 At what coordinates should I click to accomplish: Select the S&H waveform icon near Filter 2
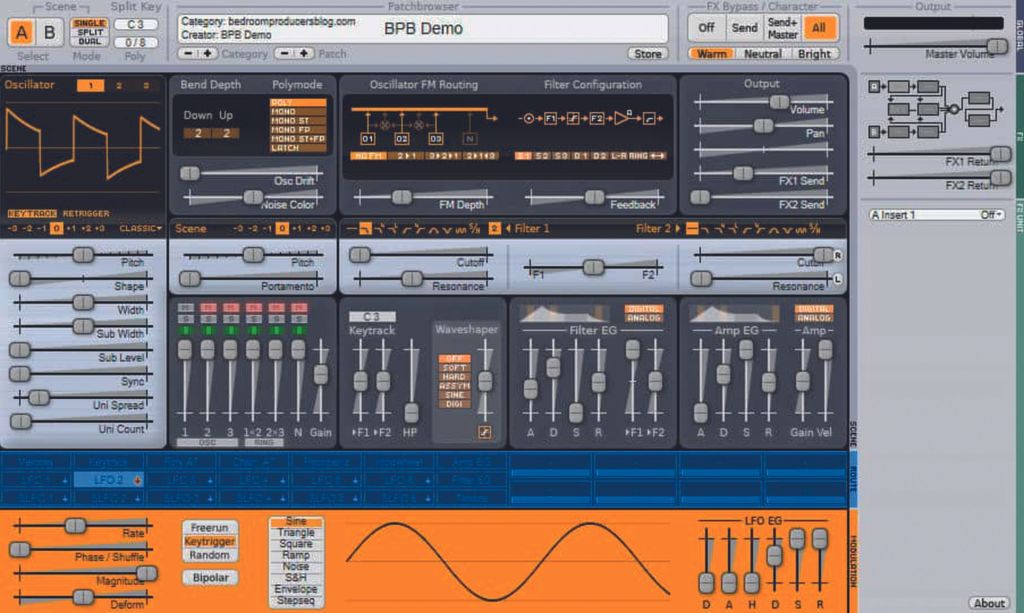tap(816, 229)
